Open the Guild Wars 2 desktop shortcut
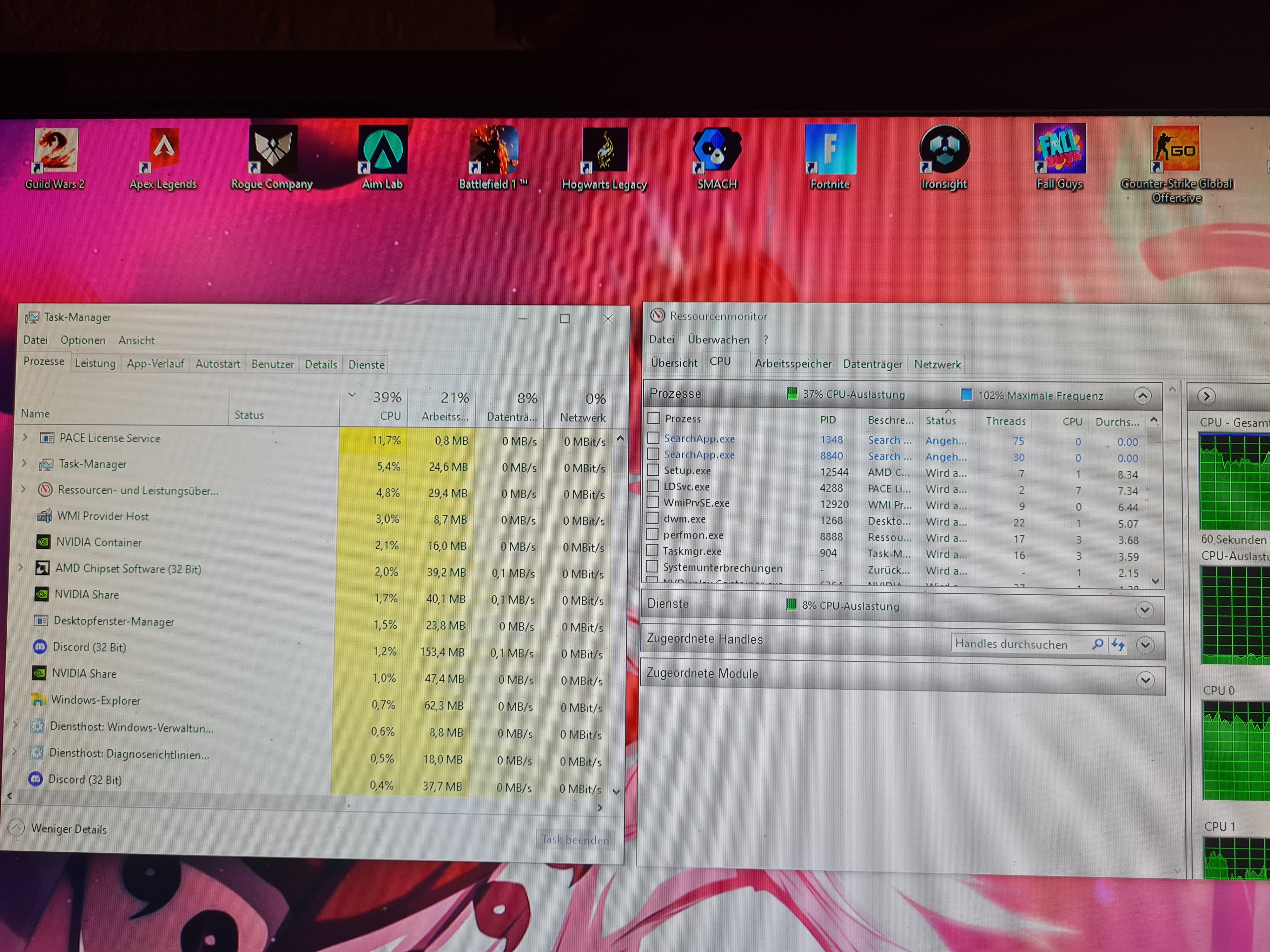Screen dimensions: 1270x952 click(x=55, y=150)
